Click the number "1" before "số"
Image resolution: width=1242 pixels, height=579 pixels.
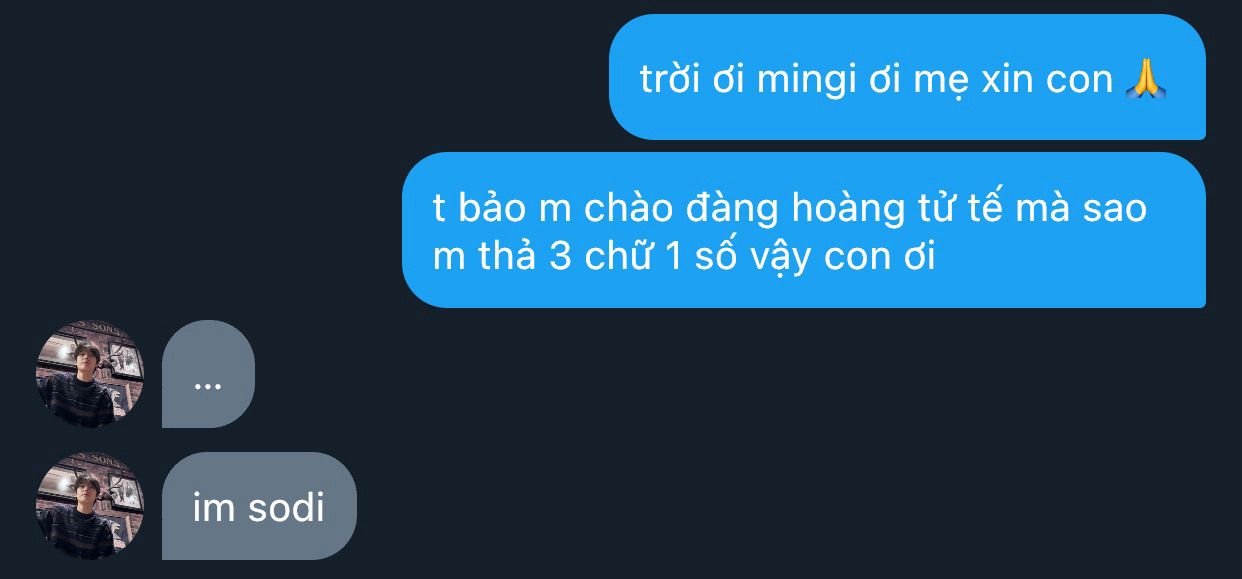tap(672, 257)
